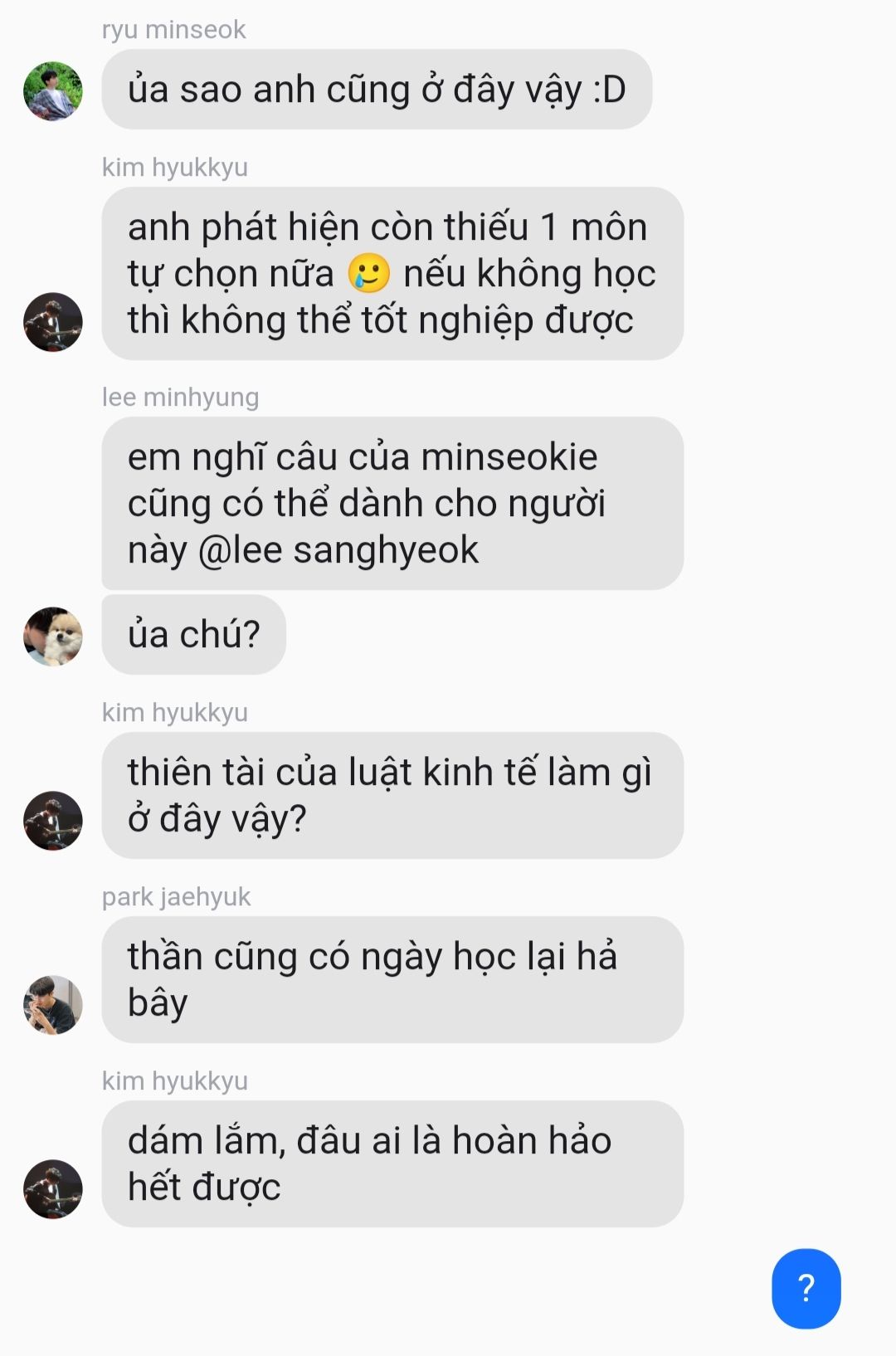The height and width of the screenshot is (1356, 896).
Task: Tap kim hyukkyu name above "anh phát hiện" message
Action: tap(175, 168)
